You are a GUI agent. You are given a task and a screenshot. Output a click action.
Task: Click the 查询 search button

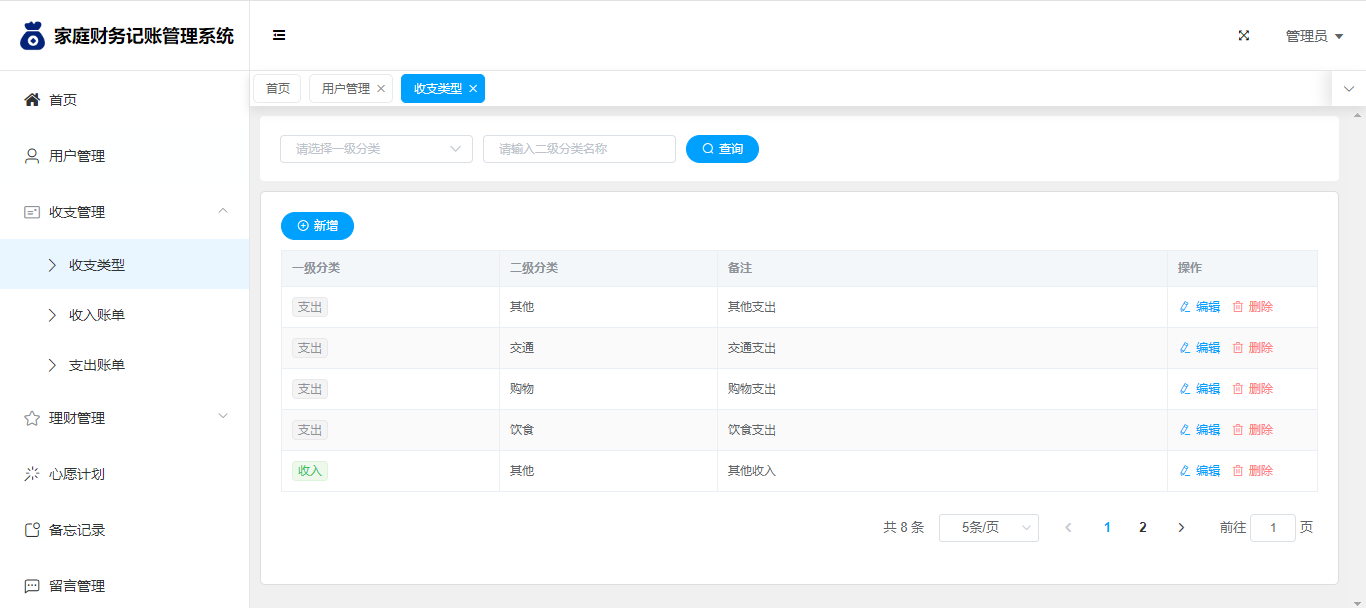722,149
